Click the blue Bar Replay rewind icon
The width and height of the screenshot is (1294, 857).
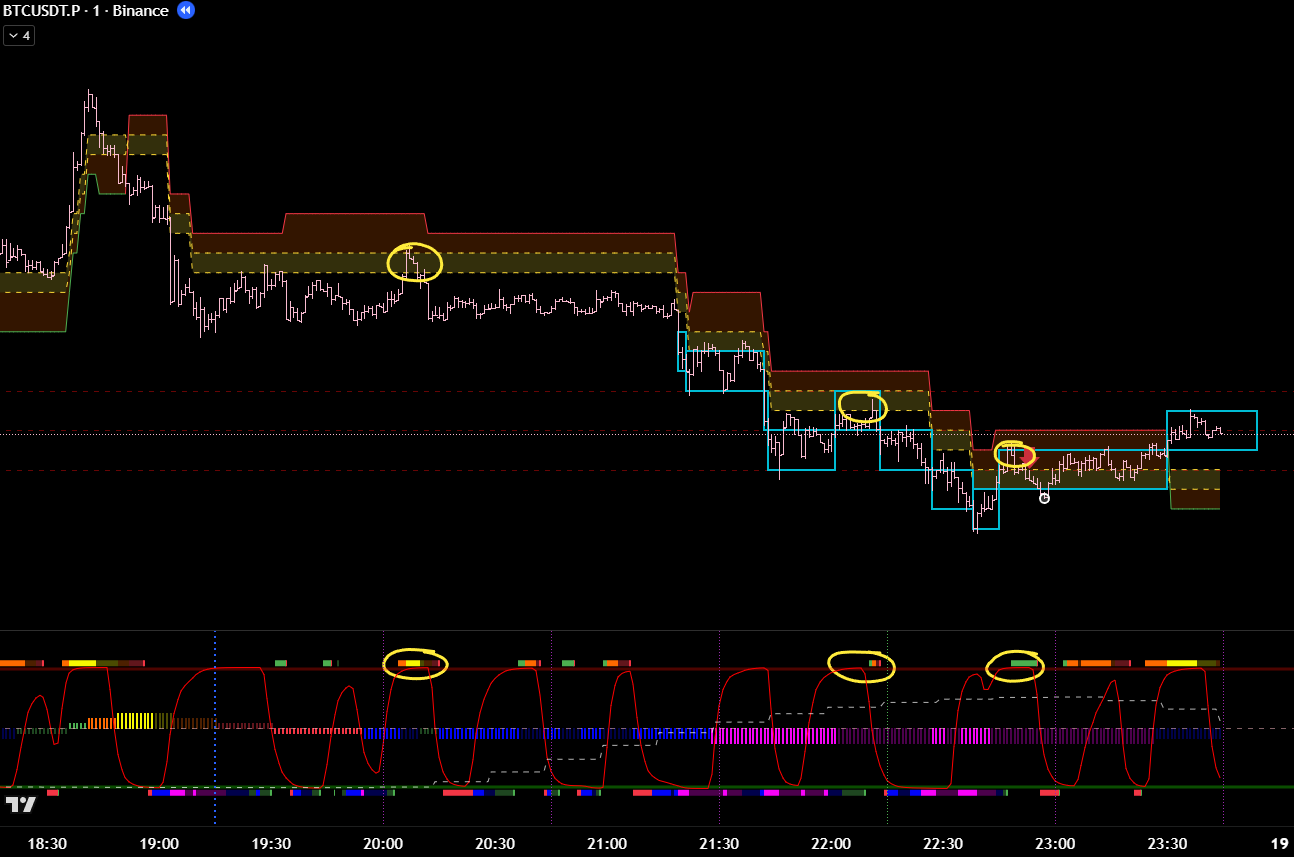[x=186, y=10]
